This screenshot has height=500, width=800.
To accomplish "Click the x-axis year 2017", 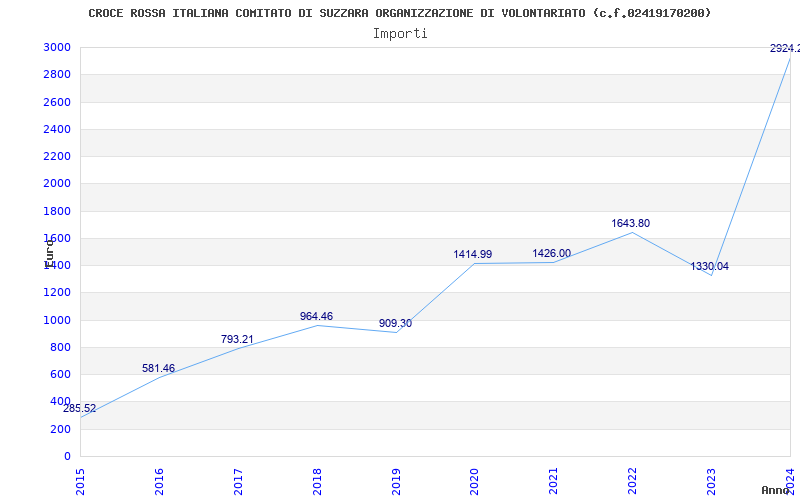I will [238, 482].
